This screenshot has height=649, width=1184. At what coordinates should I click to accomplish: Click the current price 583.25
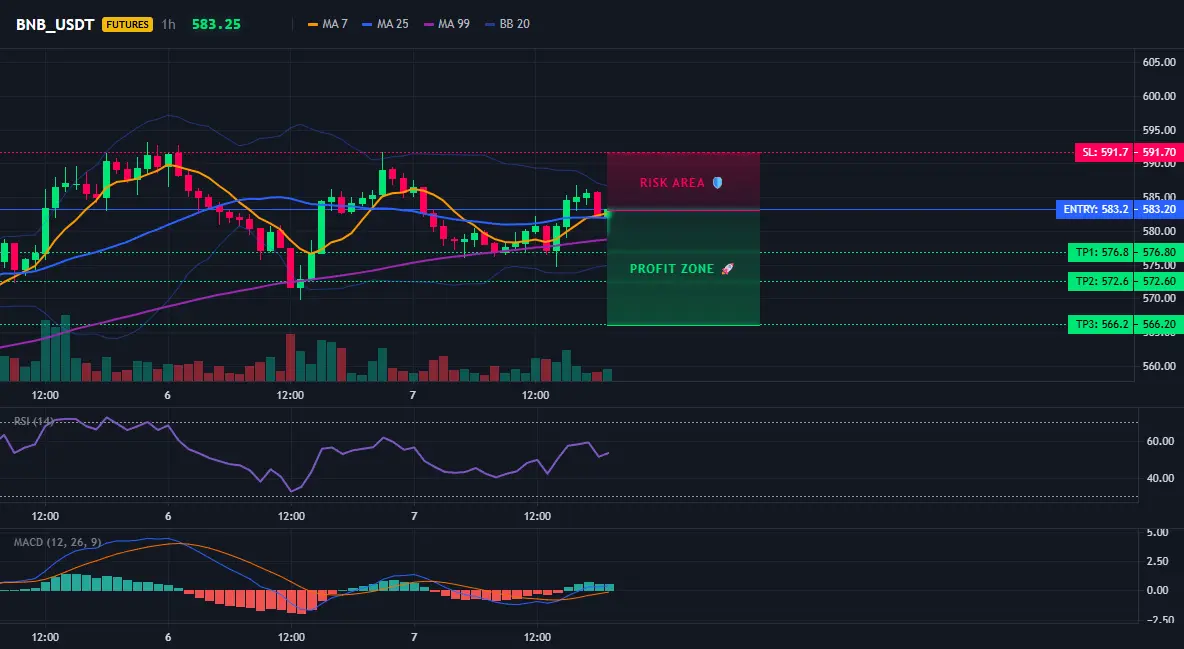[x=216, y=24]
